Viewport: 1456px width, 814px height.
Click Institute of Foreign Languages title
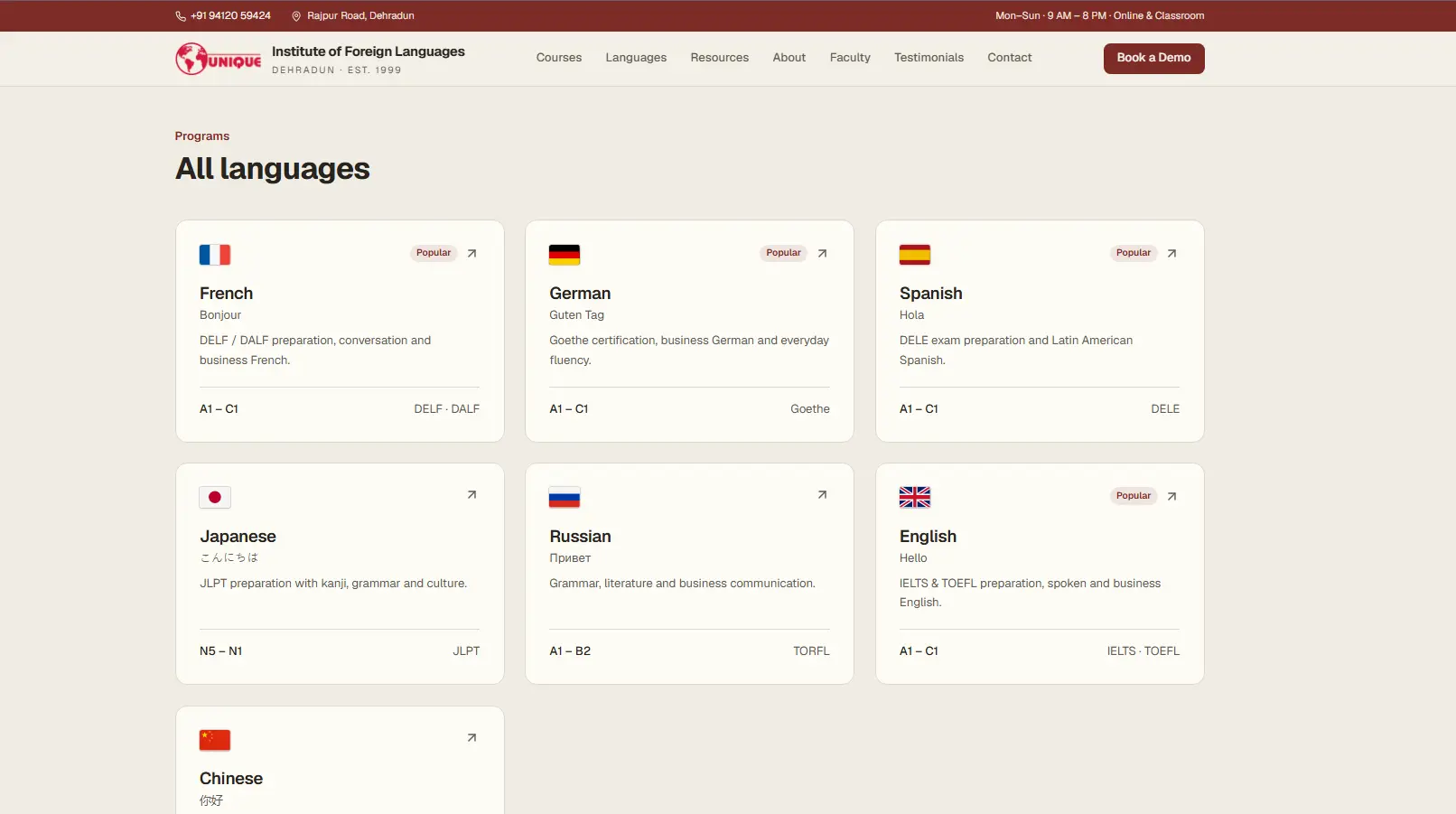(x=369, y=51)
